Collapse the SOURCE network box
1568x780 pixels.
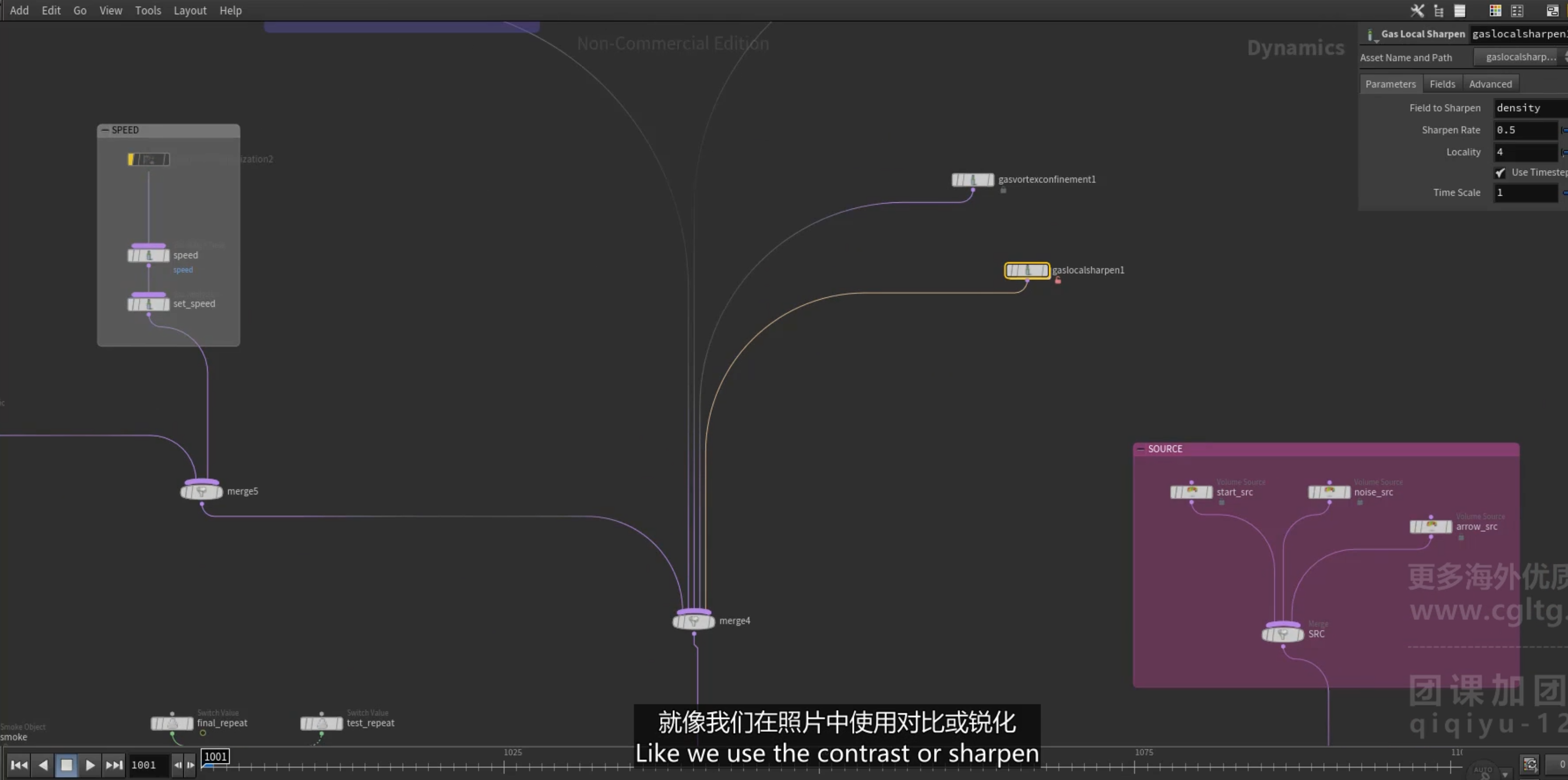[1141, 449]
